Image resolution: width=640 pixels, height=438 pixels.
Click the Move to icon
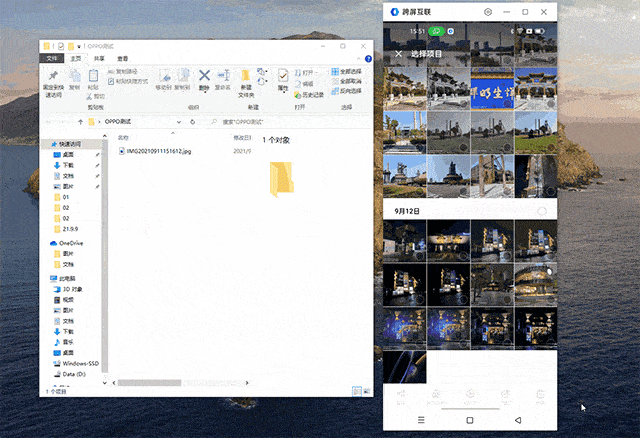[x=164, y=76]
